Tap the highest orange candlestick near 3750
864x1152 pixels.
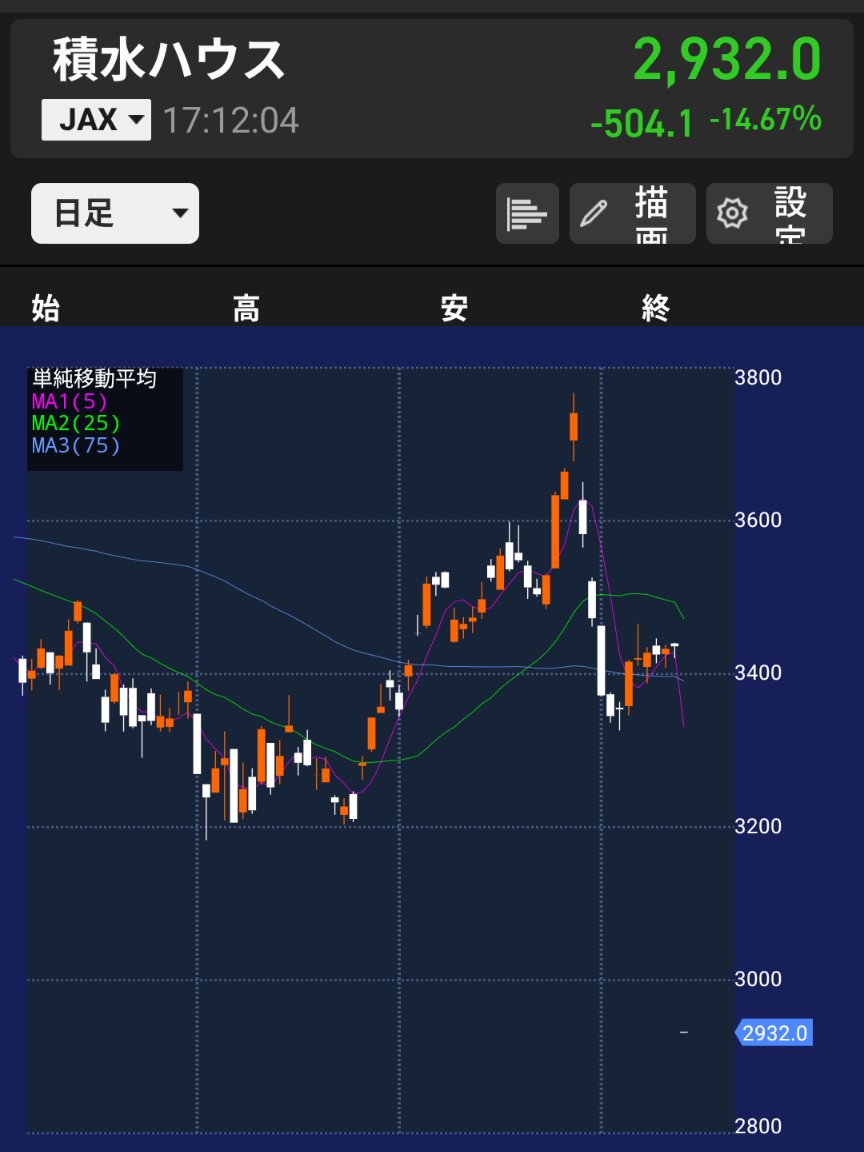click(x=574, y=427)
